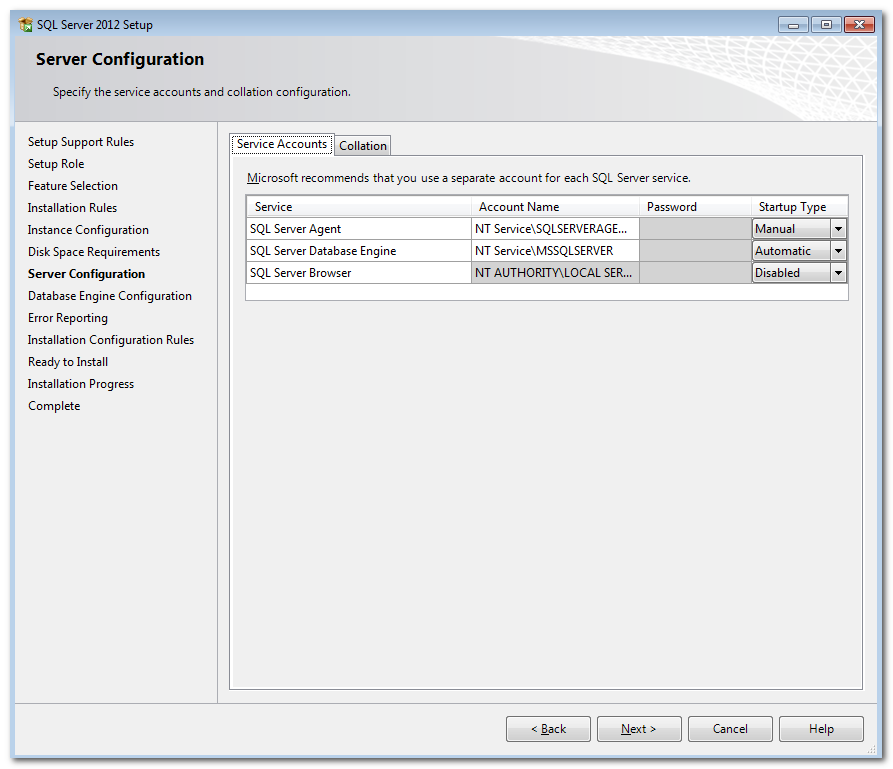The width and height of the screenshot is (893, 769).
Task: Edit the Database Engine account name cell
Action: pos(554,251)
